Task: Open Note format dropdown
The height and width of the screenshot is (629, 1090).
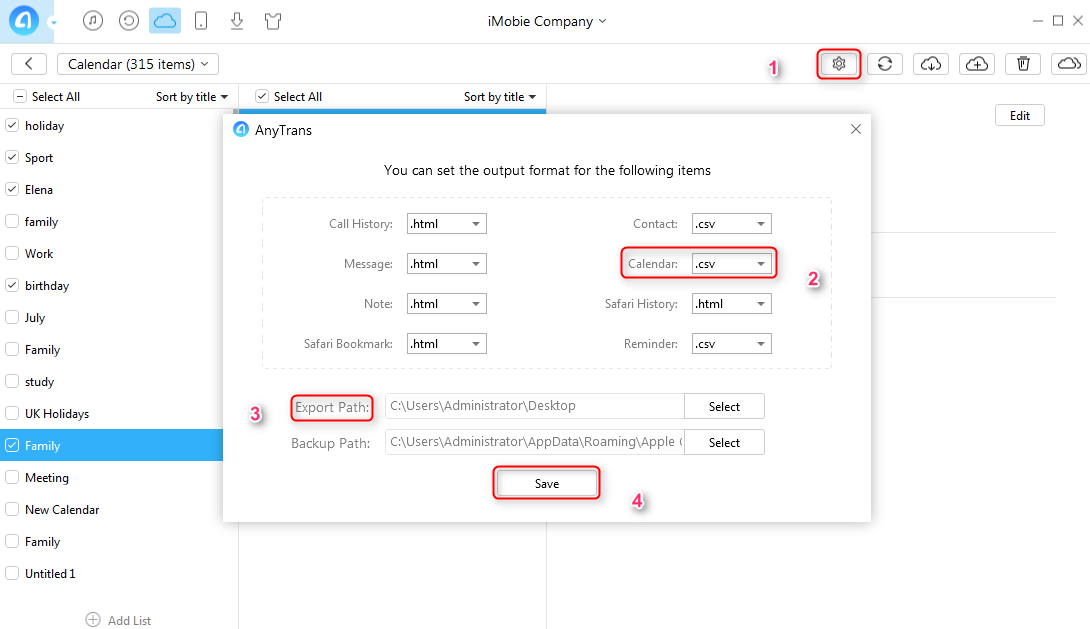Action: (x=446, y=304)
